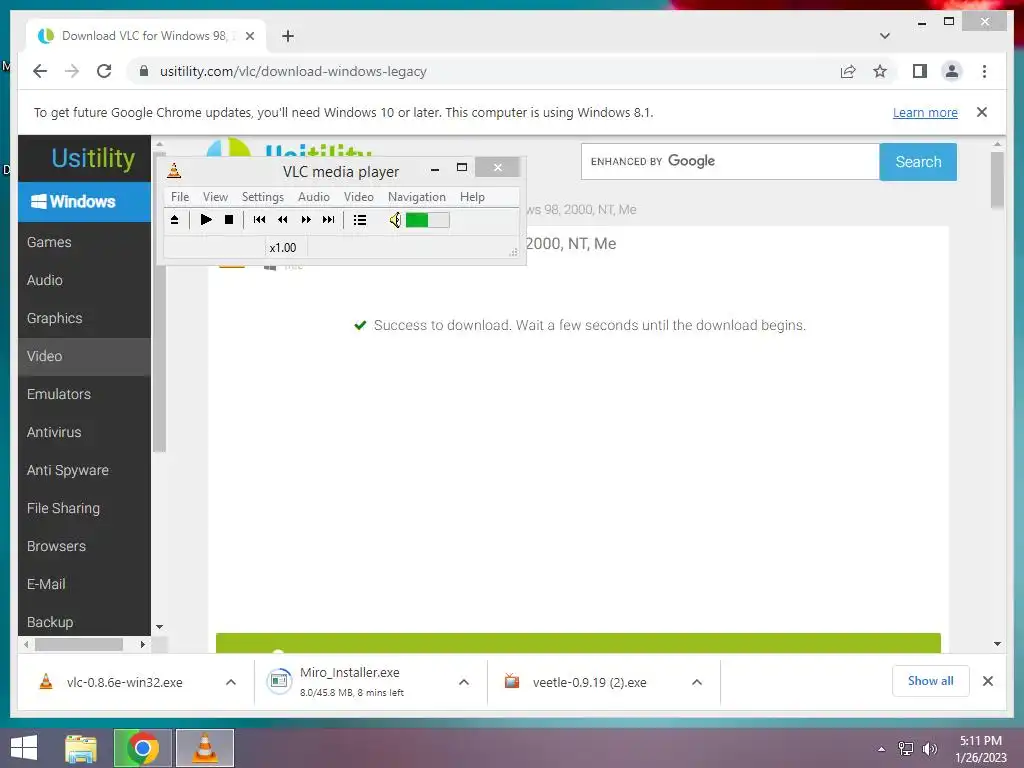
Task: Expand options for vlc-0.8.6e-win32.exe
Action: click(231, 682)
